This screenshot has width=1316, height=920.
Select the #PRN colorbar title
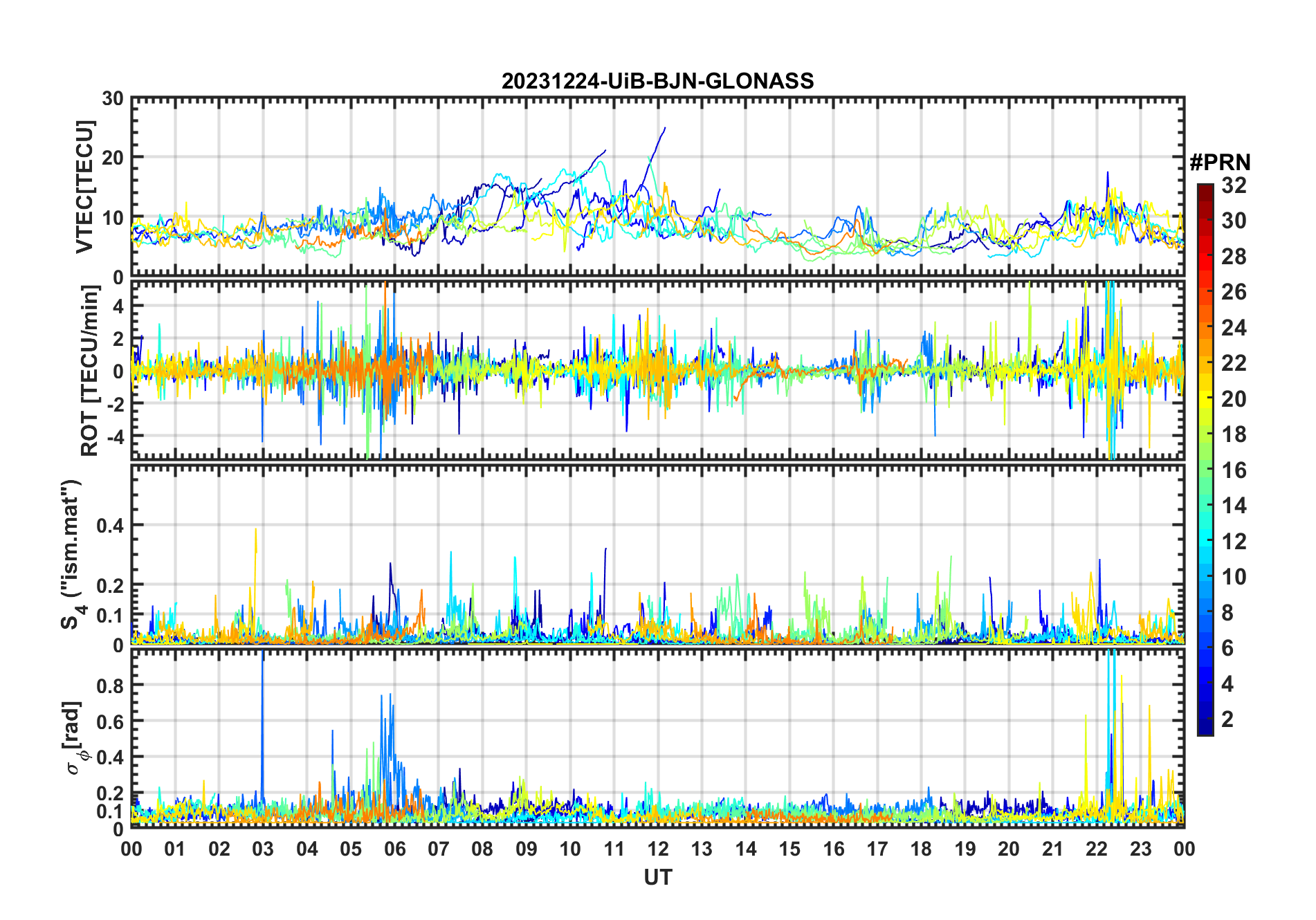click(x=1220, y=163)
